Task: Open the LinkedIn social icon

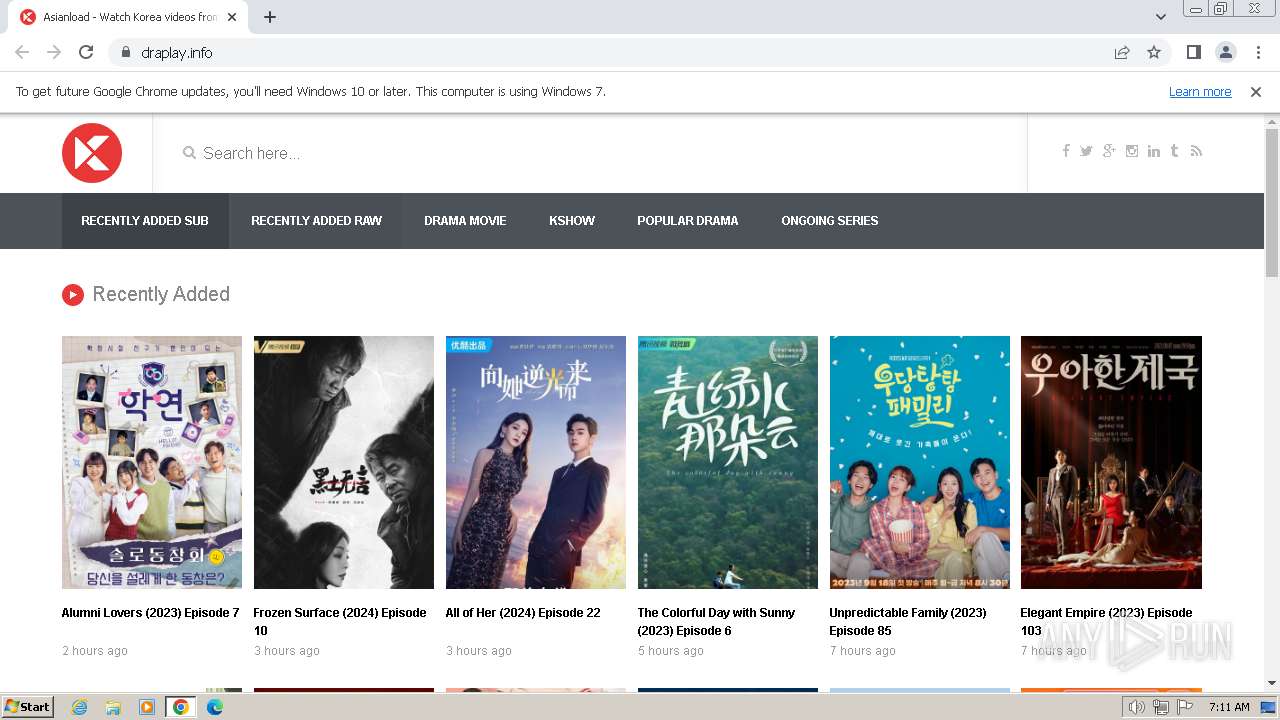Action: 1154,151
